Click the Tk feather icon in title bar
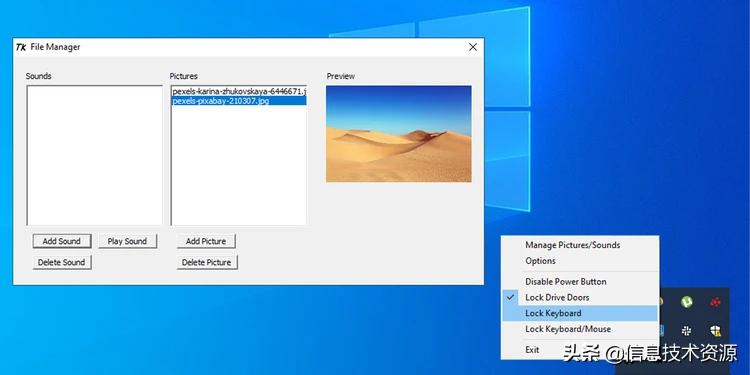The image size is (750, 375). (21, 47)
